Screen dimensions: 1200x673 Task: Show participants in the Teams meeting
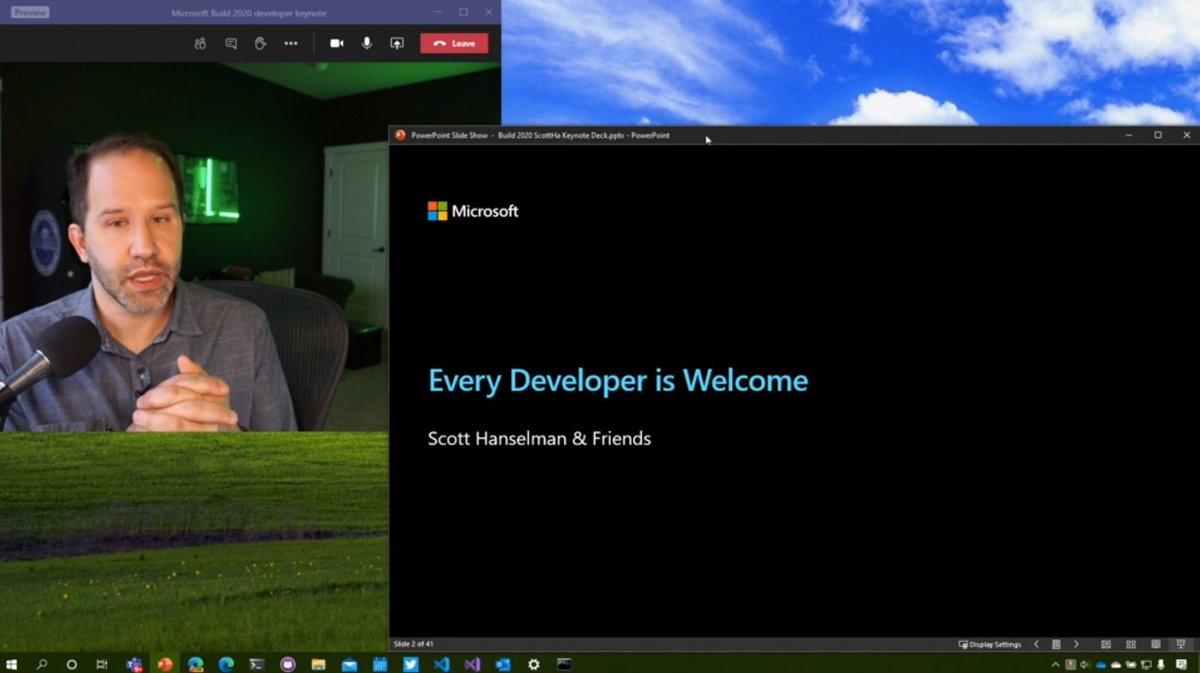pyautogui.click(x=200, y=43)
